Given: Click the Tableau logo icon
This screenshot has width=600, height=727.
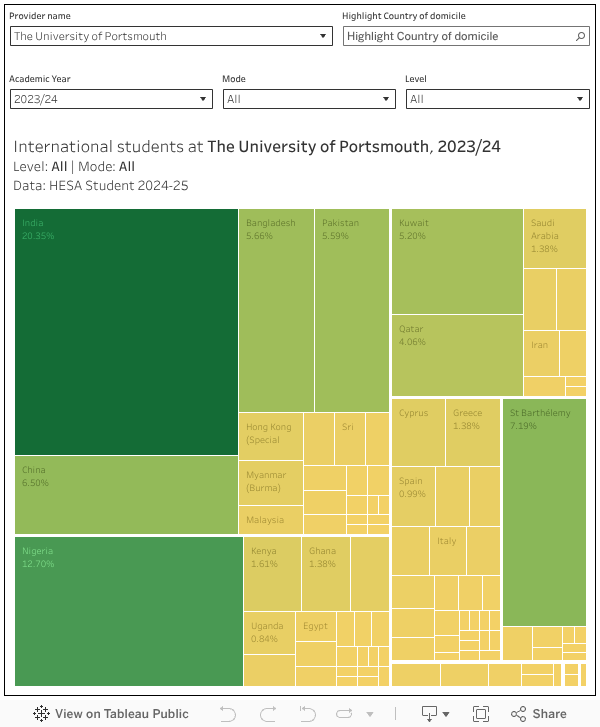Looking at the screenshot, I should pos(41,714).
